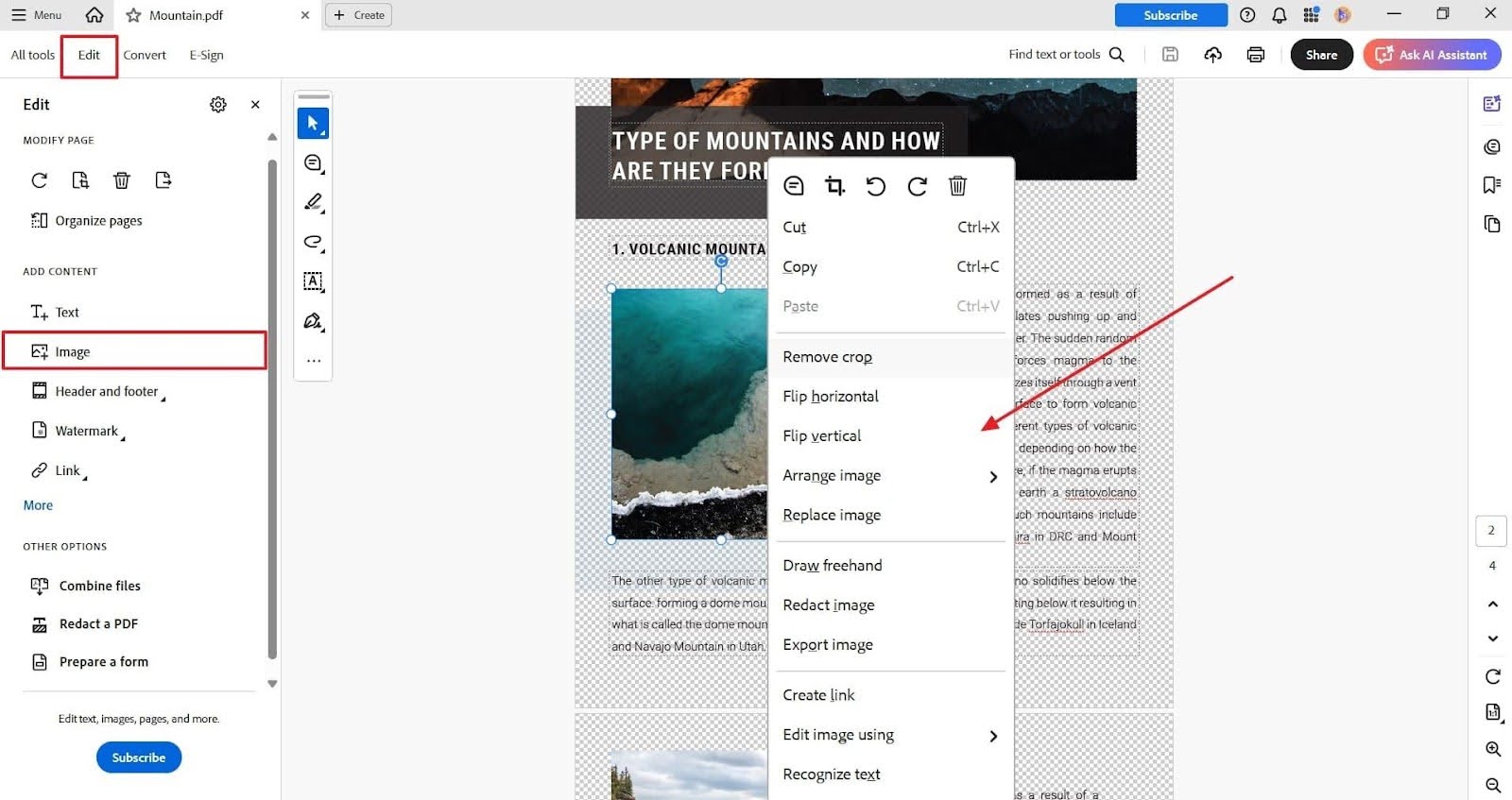Delete image via trash icon in context menu
Viewport: 1512px width, 800px height.
click(957, 186)
